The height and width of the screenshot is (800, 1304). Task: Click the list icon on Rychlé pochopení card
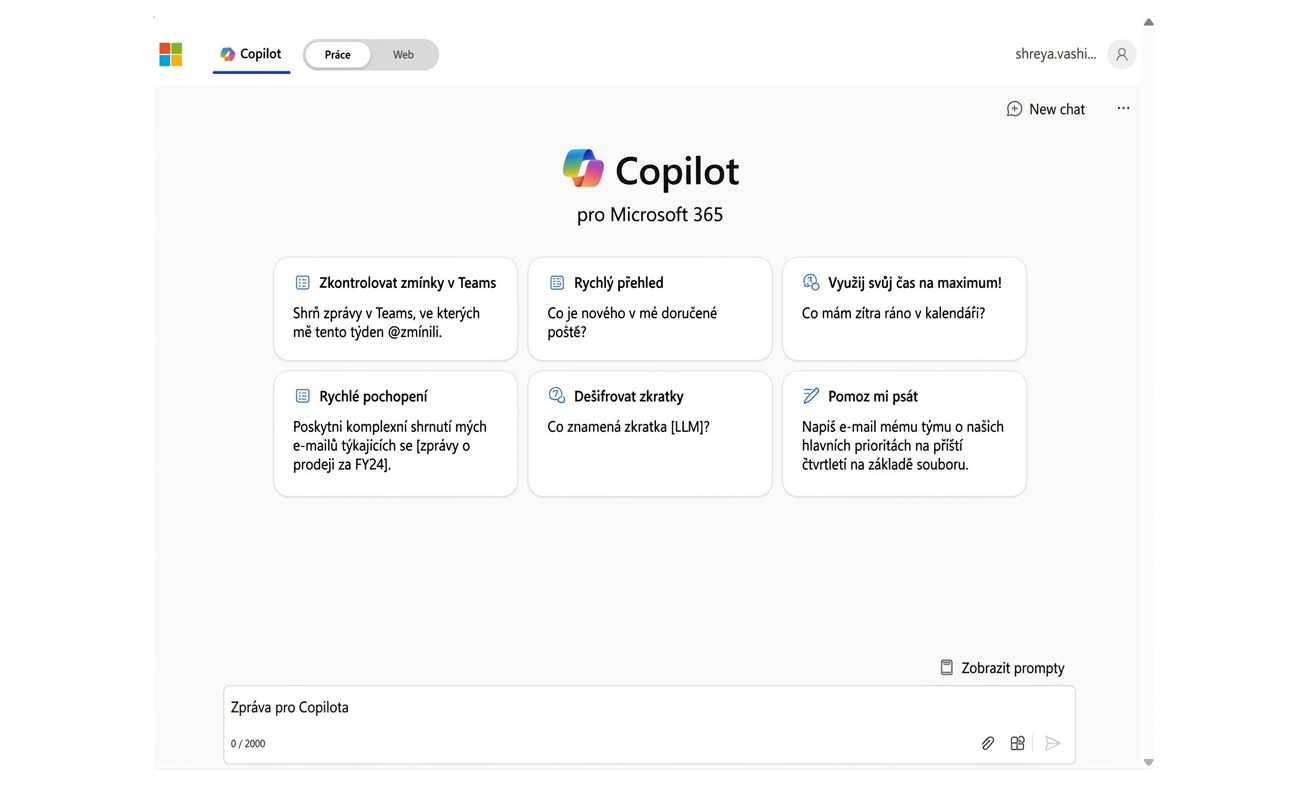tap(302, 396)
